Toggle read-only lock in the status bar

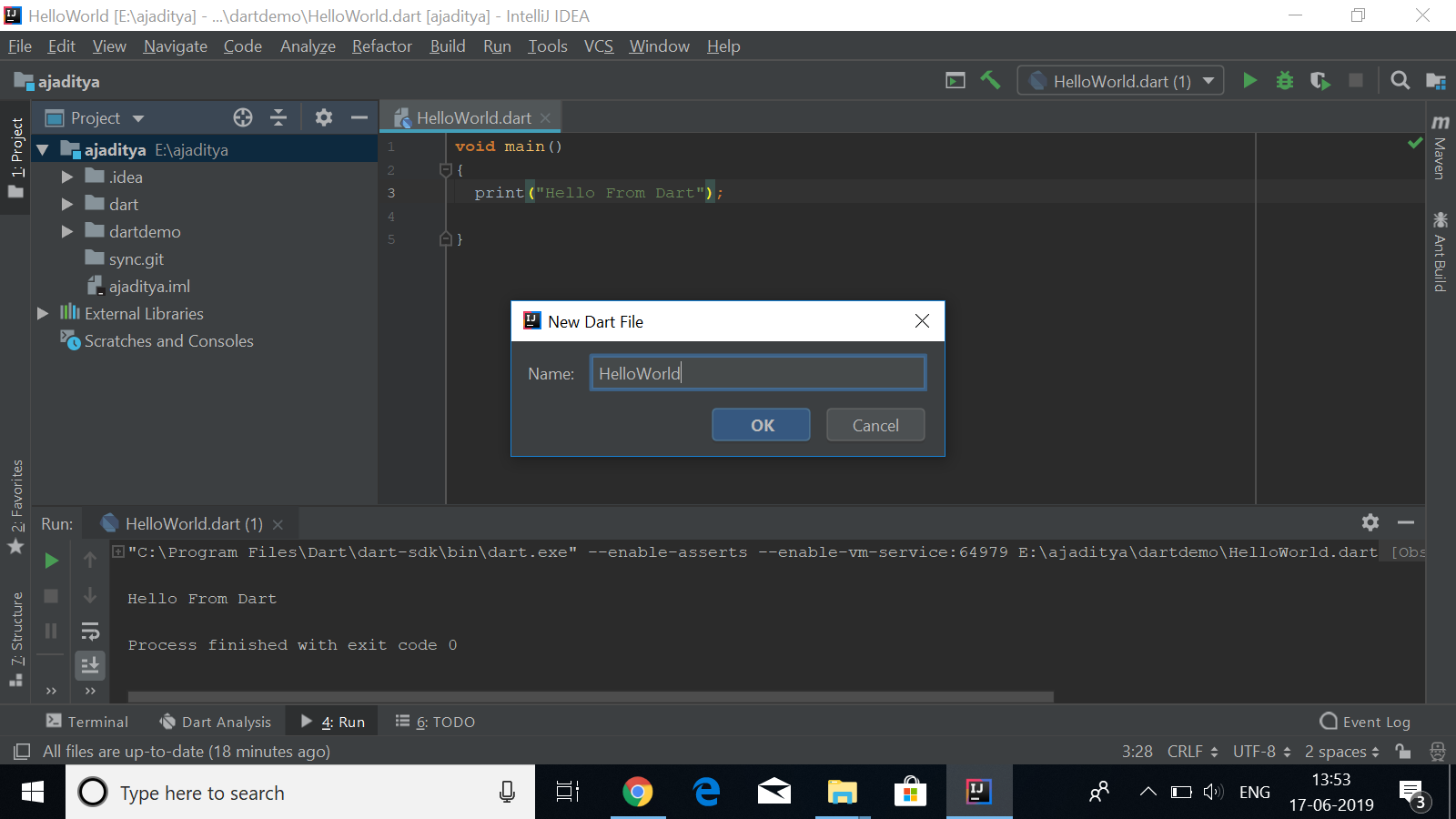pyautogui.click(x=1402, y=752)
